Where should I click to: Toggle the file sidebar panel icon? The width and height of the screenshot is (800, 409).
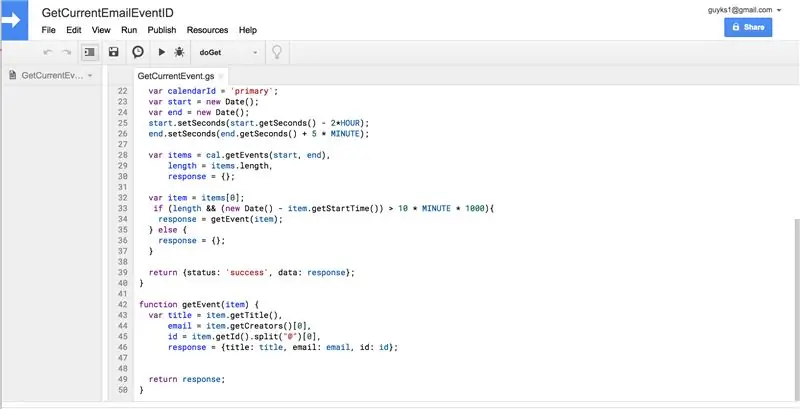click(90, 52)
